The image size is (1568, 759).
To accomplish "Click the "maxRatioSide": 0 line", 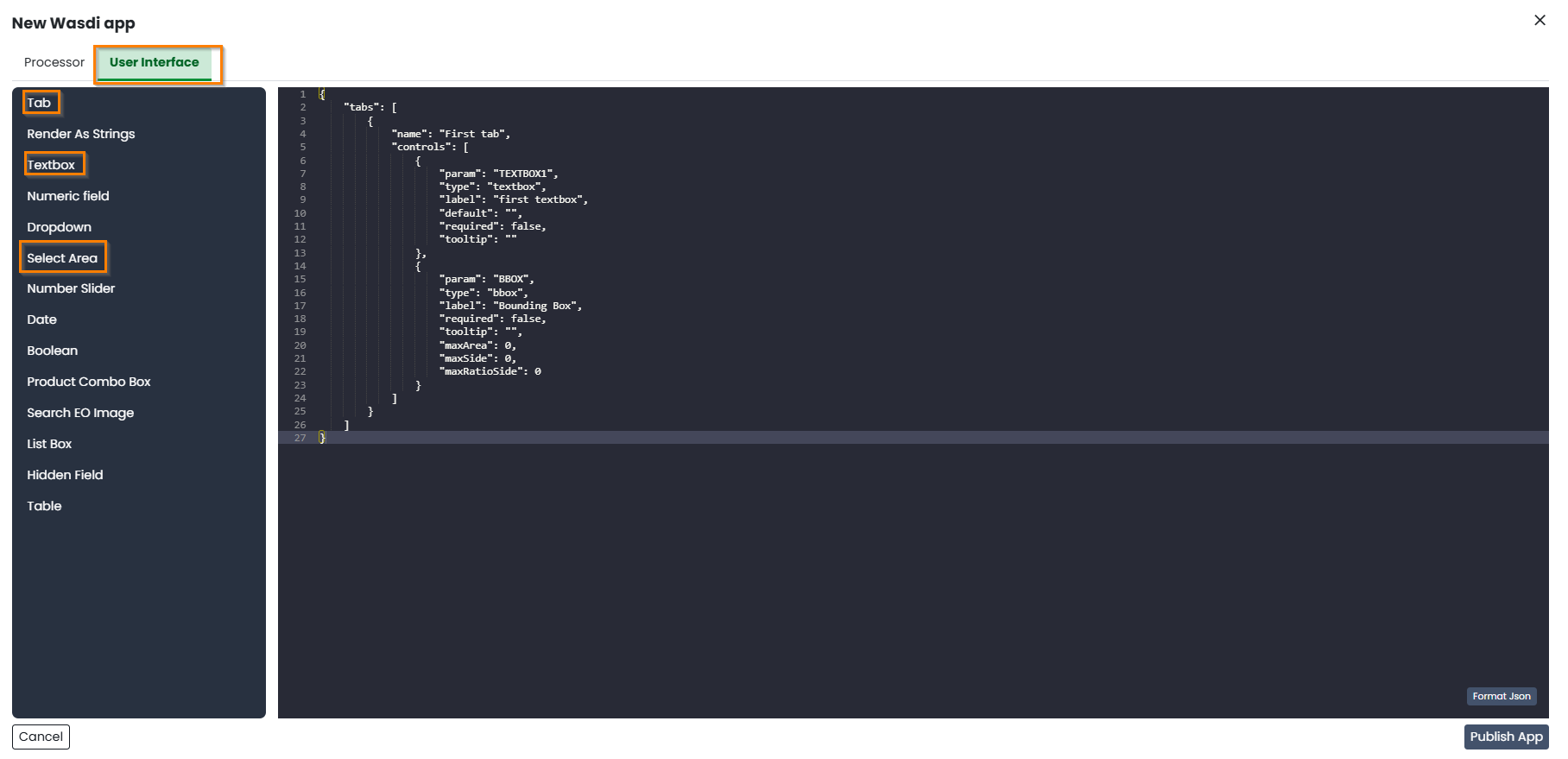I will [490, 371].
